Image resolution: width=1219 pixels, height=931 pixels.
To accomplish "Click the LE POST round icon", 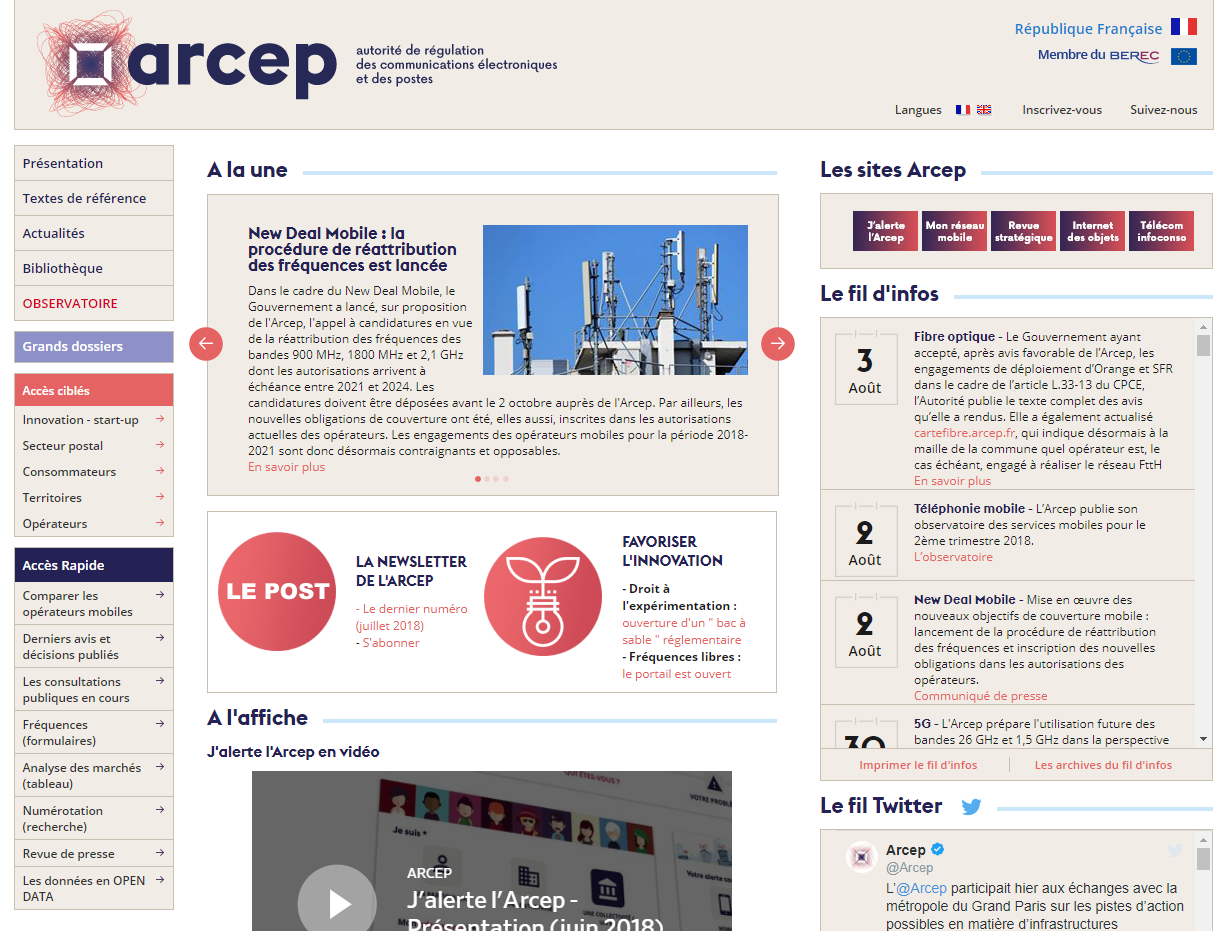I will tap(277, 591).
